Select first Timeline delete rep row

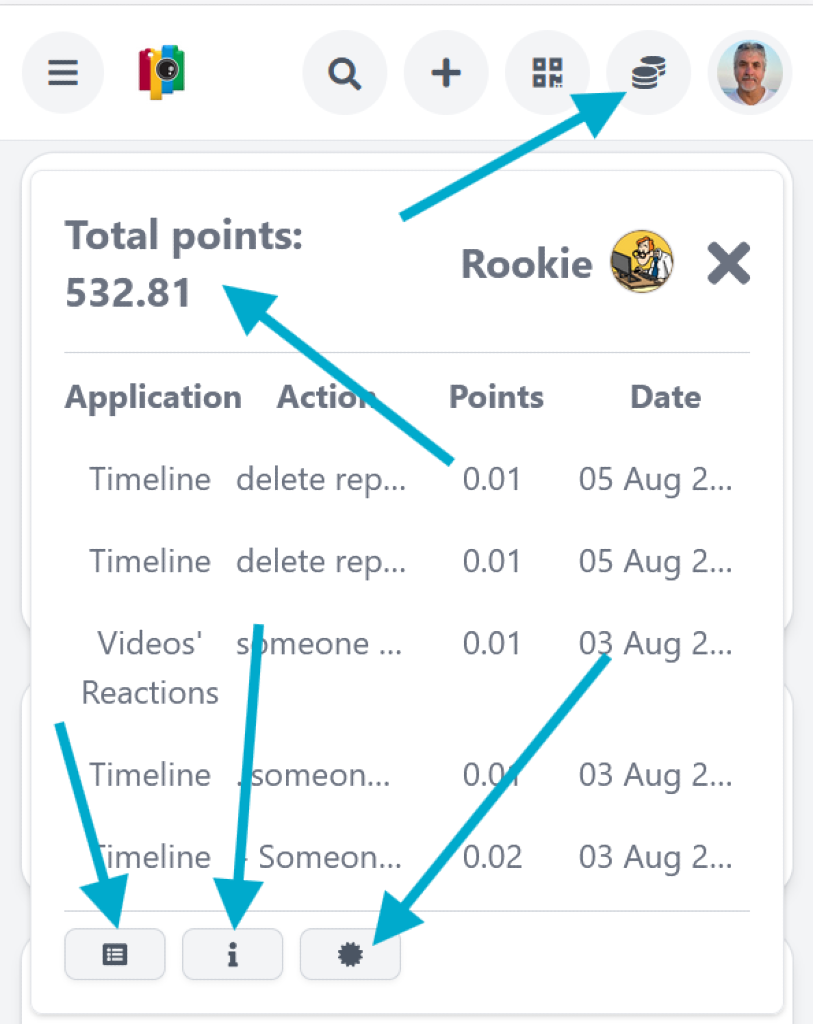(320, 479)
